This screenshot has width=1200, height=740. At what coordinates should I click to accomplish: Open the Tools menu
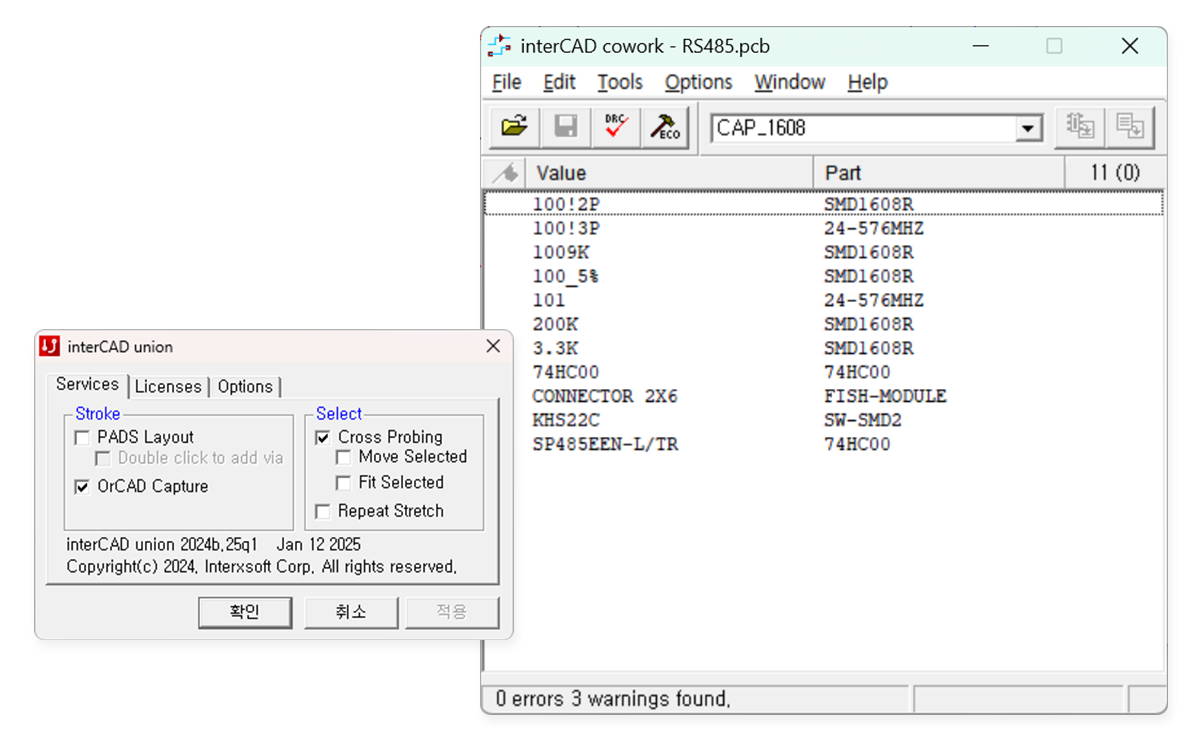click(x=620, y=82)
